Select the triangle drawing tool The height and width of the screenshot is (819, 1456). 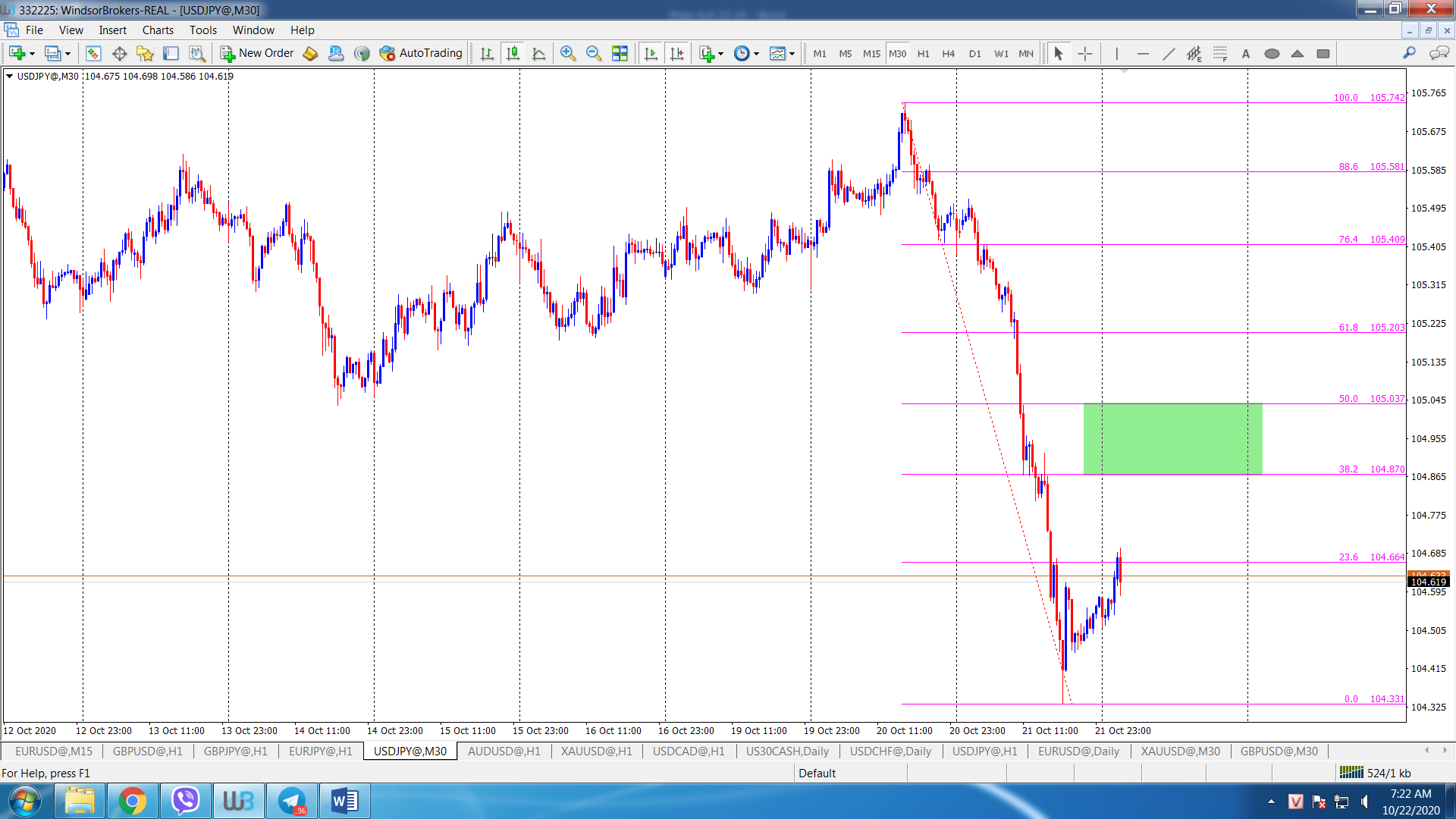pos(1298,53)
